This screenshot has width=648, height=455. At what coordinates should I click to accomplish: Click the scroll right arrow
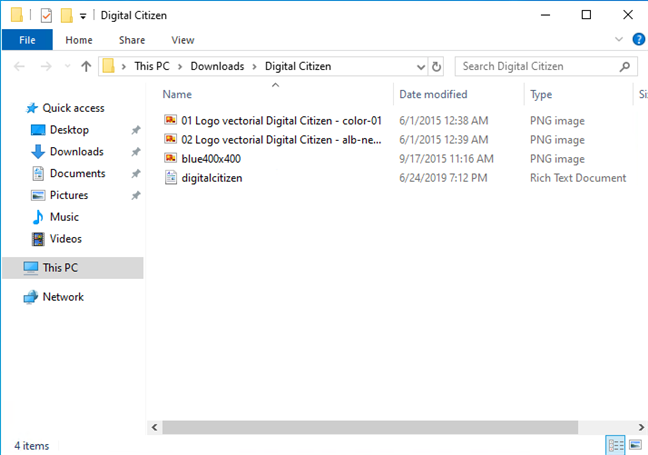pyautogui.click(x=641, y=427)
